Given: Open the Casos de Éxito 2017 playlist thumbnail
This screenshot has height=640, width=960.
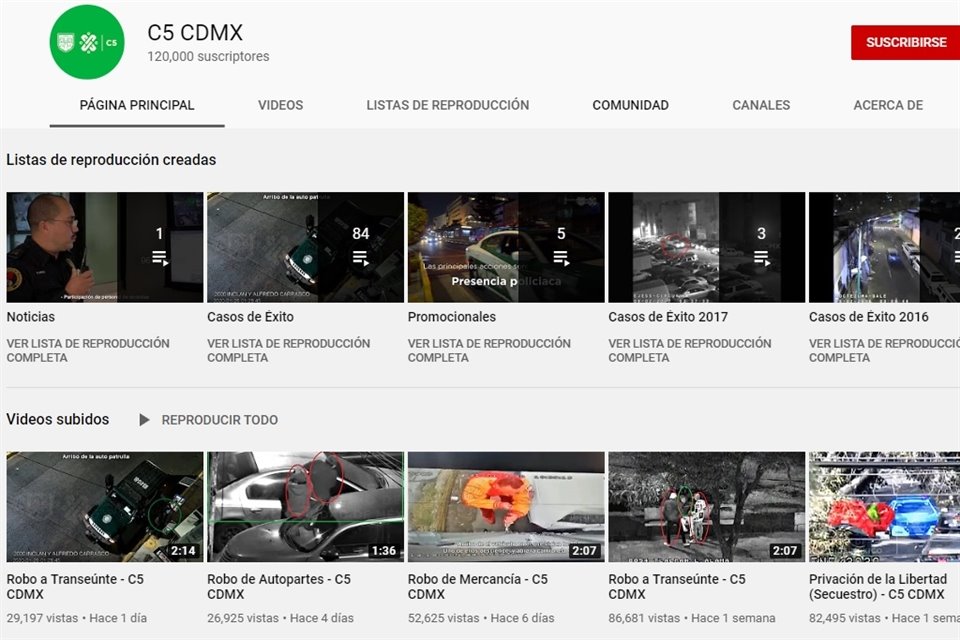Looking at the screenshot, I should click(x=707, y=247).
